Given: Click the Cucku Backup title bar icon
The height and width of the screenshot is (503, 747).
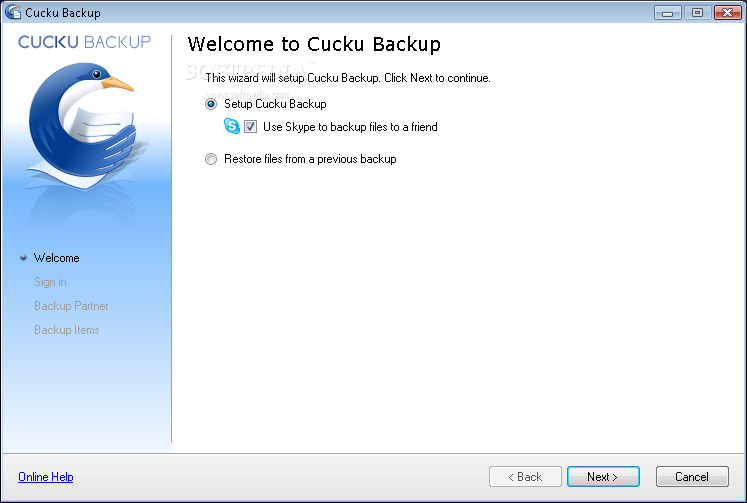Looking at the screenshot, I should coord(13,12).
